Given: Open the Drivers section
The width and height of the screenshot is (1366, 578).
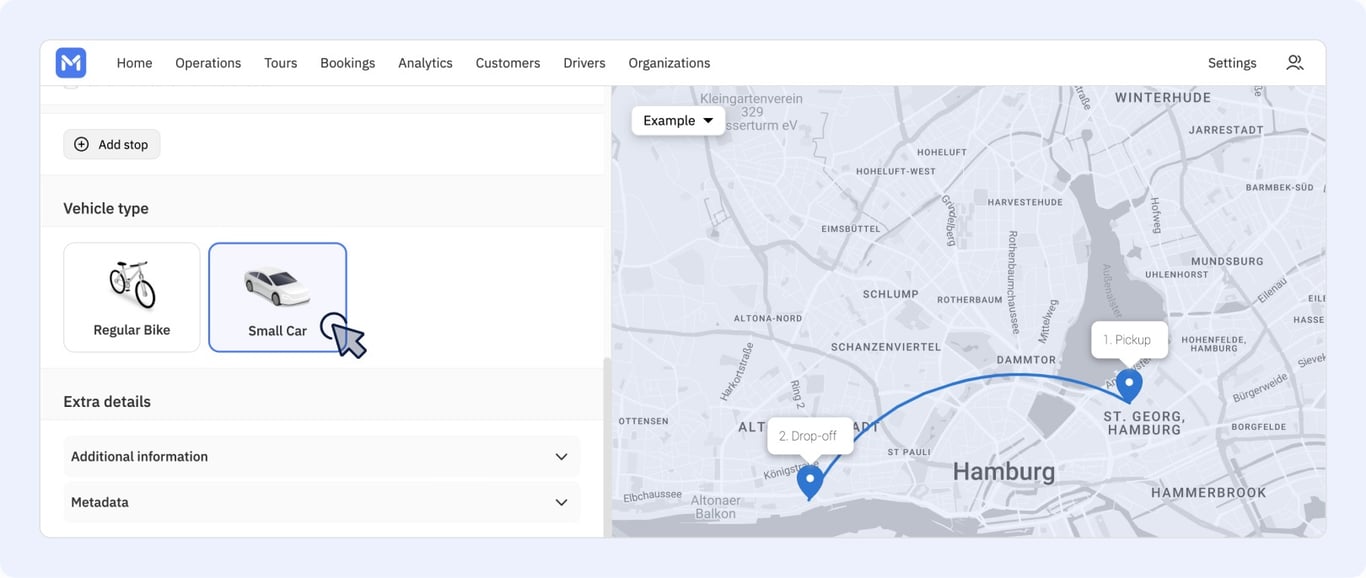Looking at the screenshot, I should pyautogui.click(x=584, y=63).
